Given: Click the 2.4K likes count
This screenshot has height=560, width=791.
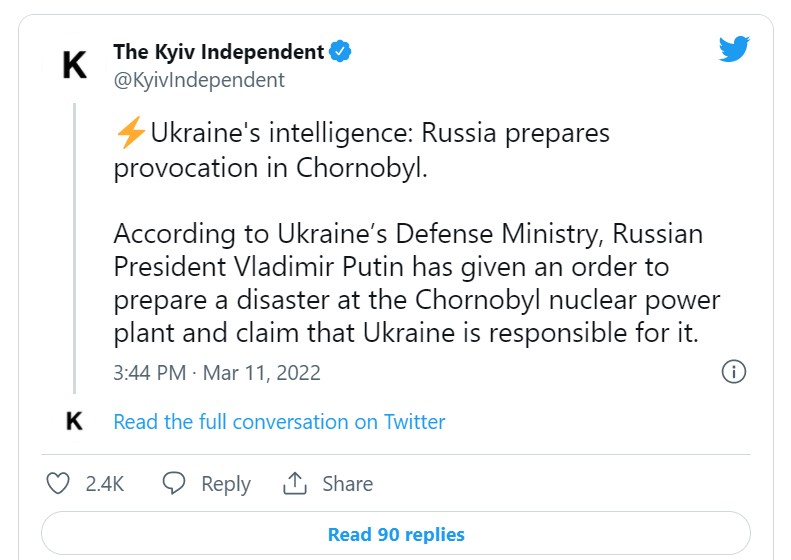Looking at the screenshot, I should point(104,484).
